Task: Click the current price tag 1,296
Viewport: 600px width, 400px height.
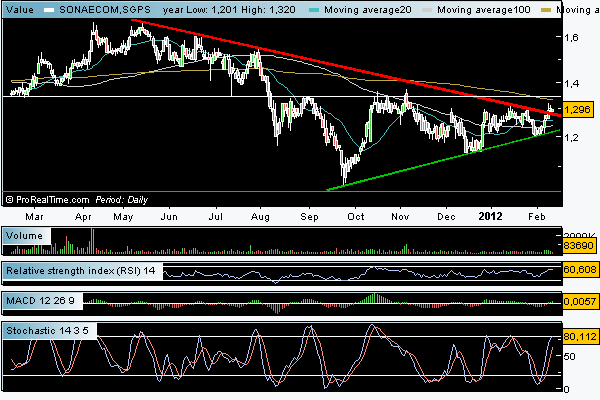Action: [x=578, y=109]
